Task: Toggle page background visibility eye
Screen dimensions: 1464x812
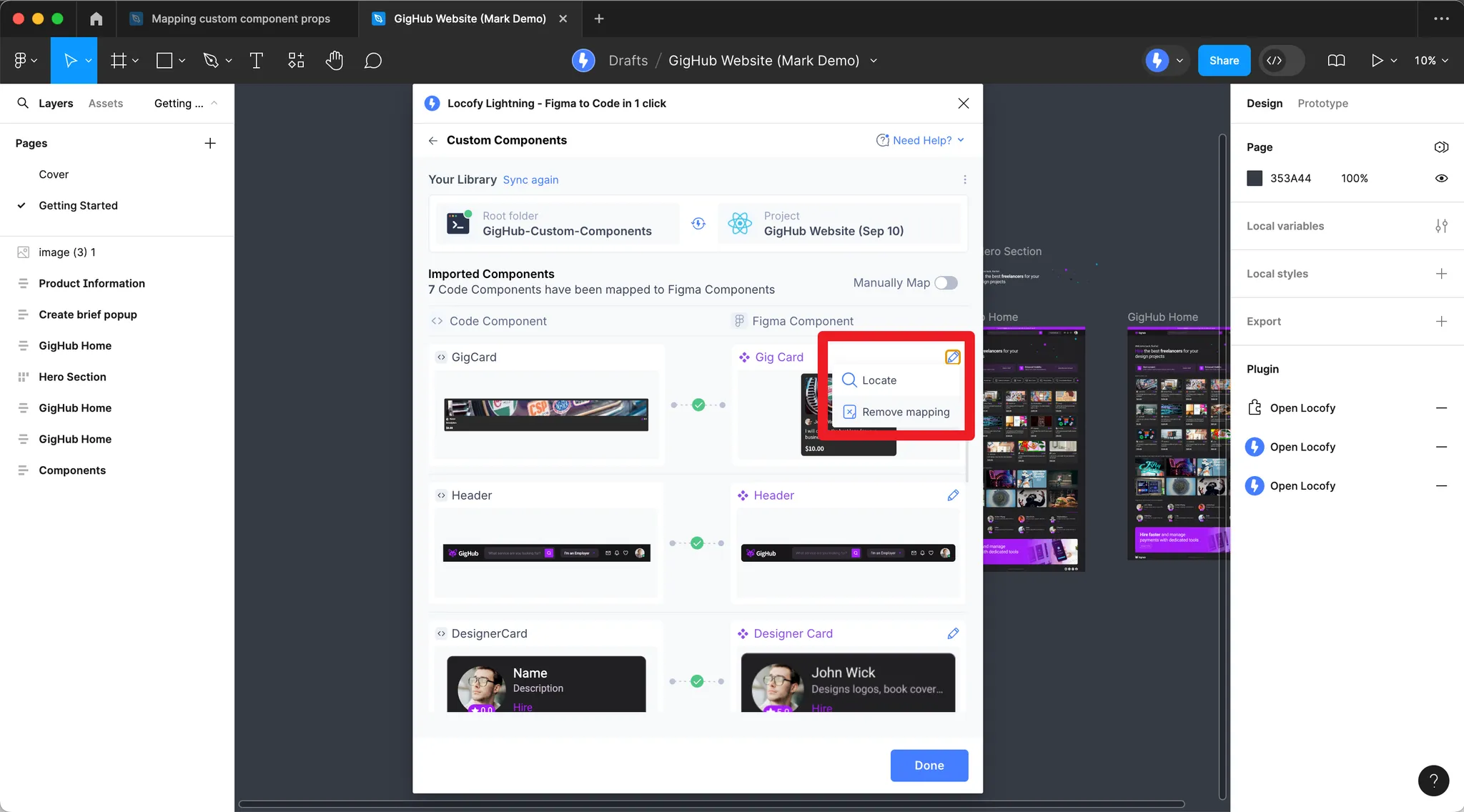Action: click(x=1441, y=178)
